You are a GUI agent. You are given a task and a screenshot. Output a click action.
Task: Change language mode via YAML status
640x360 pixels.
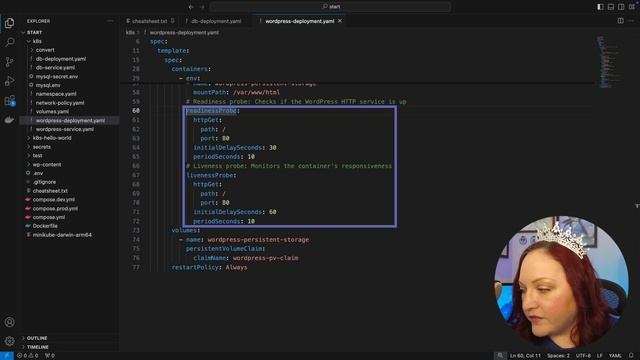(615, 356)
